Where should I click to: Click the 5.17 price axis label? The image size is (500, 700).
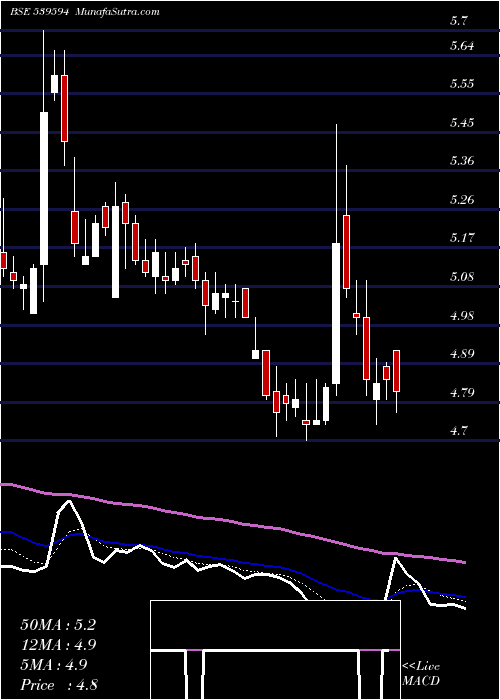pyautogui.click(x=462, y=237)
